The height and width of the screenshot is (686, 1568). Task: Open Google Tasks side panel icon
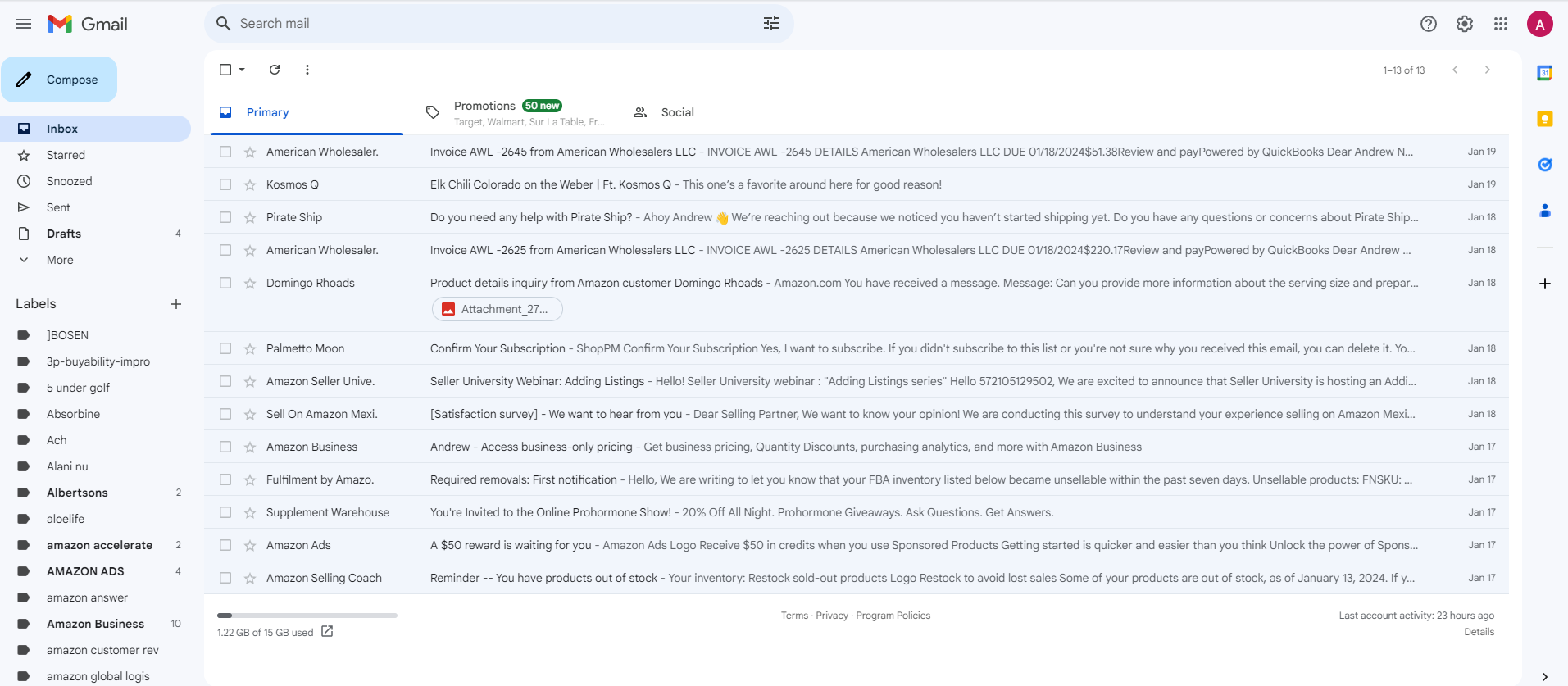click(1545, 165)
